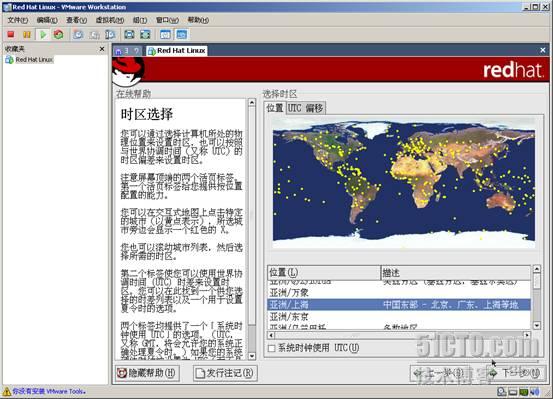553x399 pixels.
Task: Click the Console view toolbar icon
Action: (181, 34)
